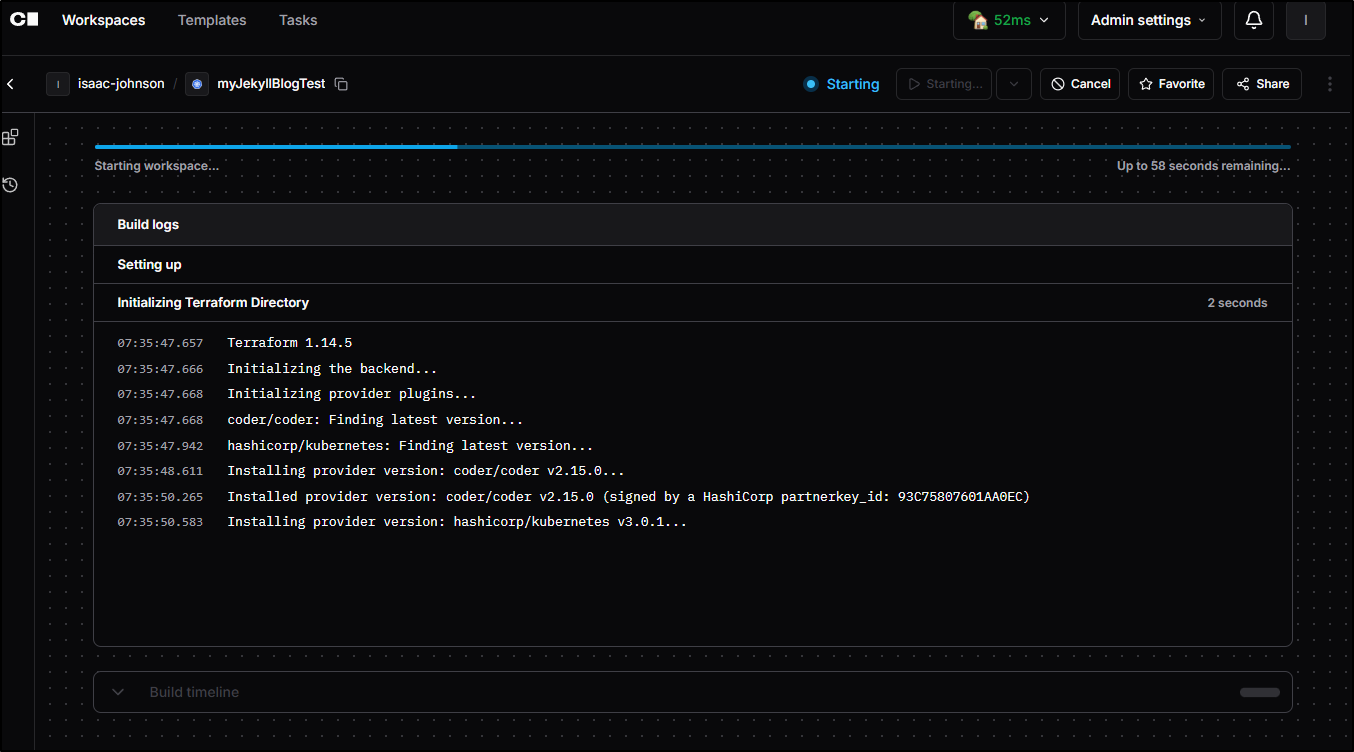Share the workspace
1354x752 pixels.
coord(1261,84)
